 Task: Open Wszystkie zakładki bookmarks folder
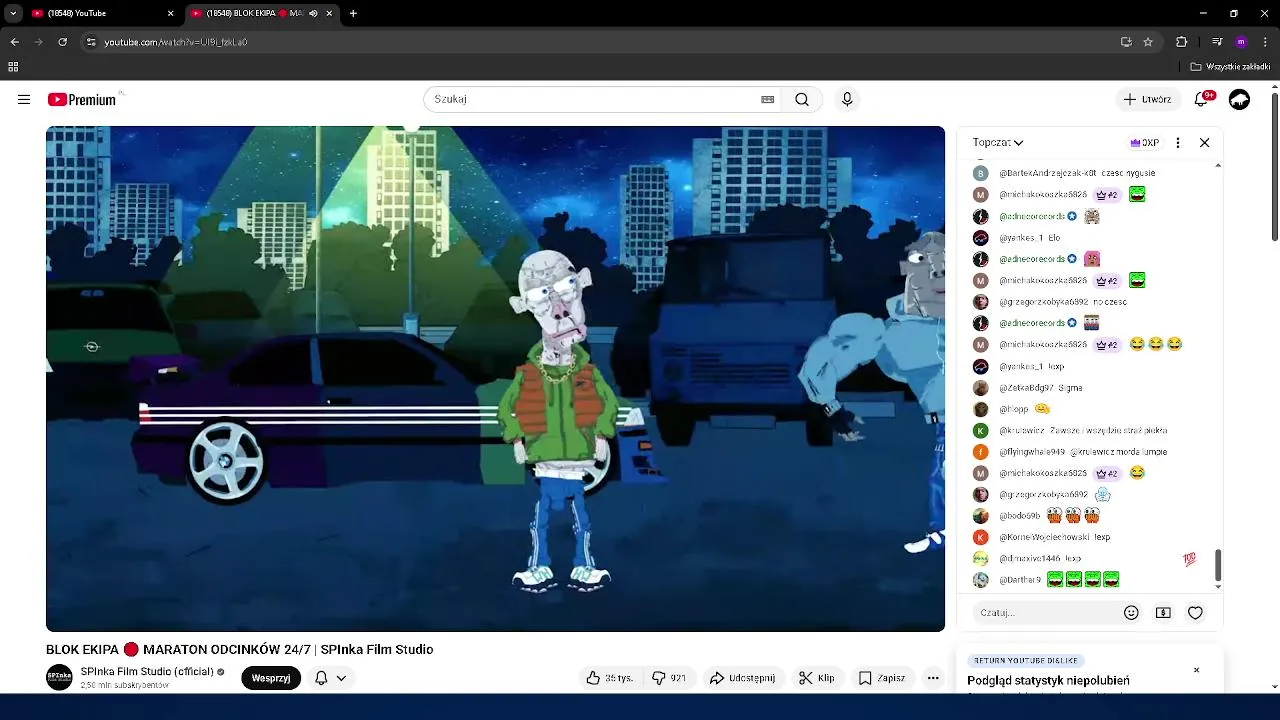(1230, 67)
